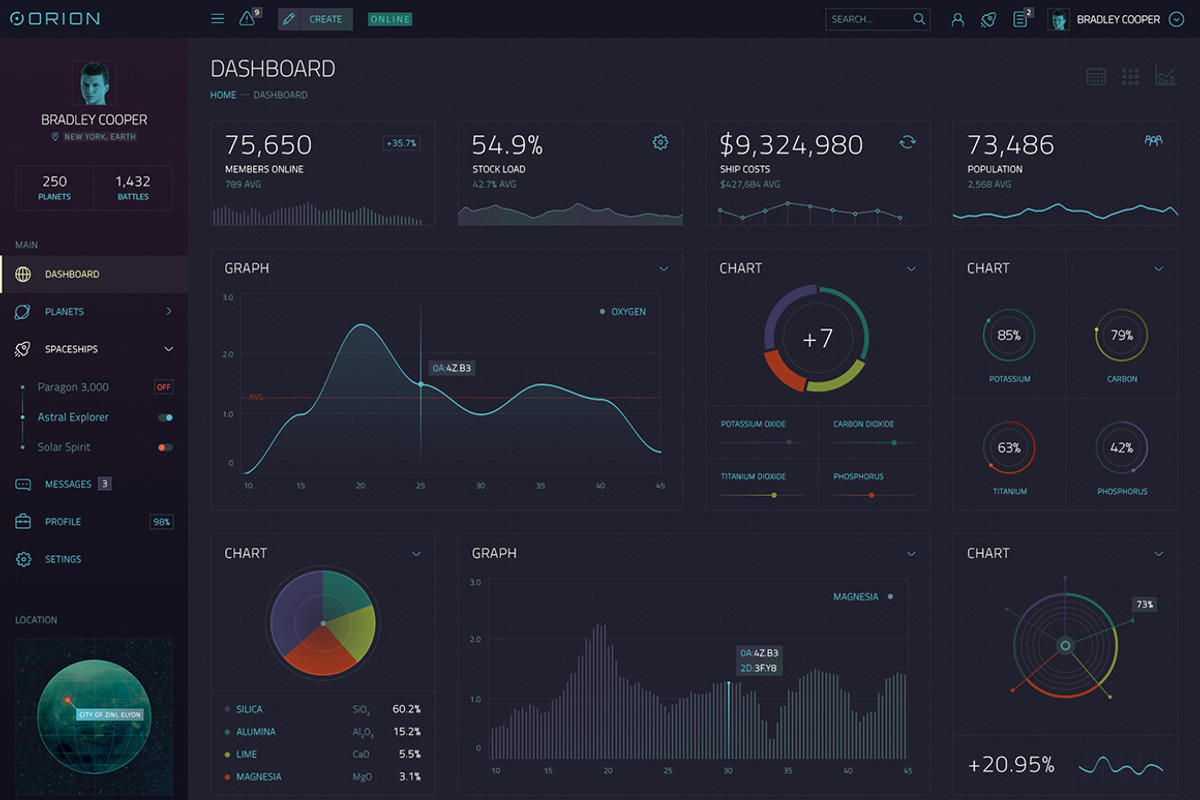1200x800 pixels.
Task: Open the alerts bell with 9 notifications
Action: coord(246,18)
